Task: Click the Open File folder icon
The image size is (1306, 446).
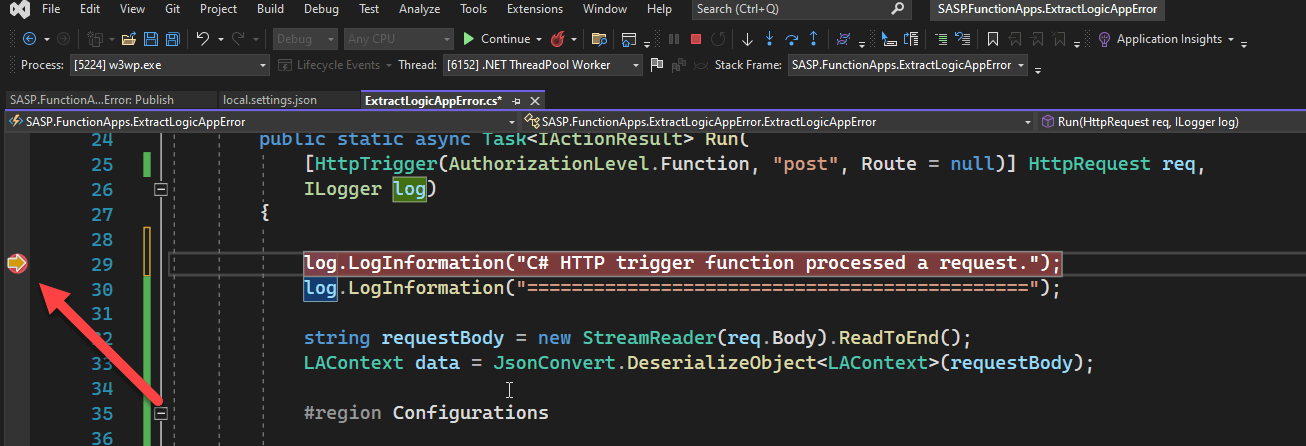Action: pyautogui.click(x=128, y=40)
